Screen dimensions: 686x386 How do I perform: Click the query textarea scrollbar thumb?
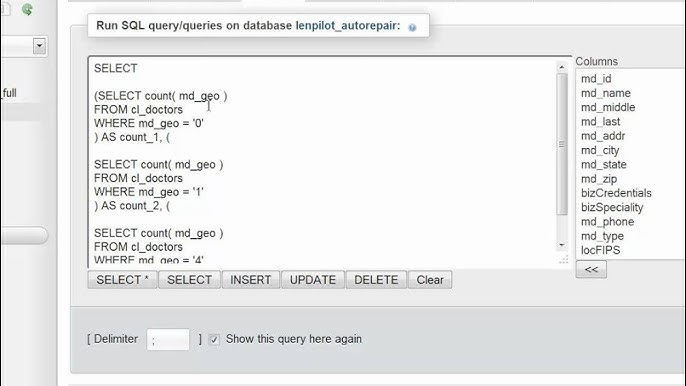point(562,144)
